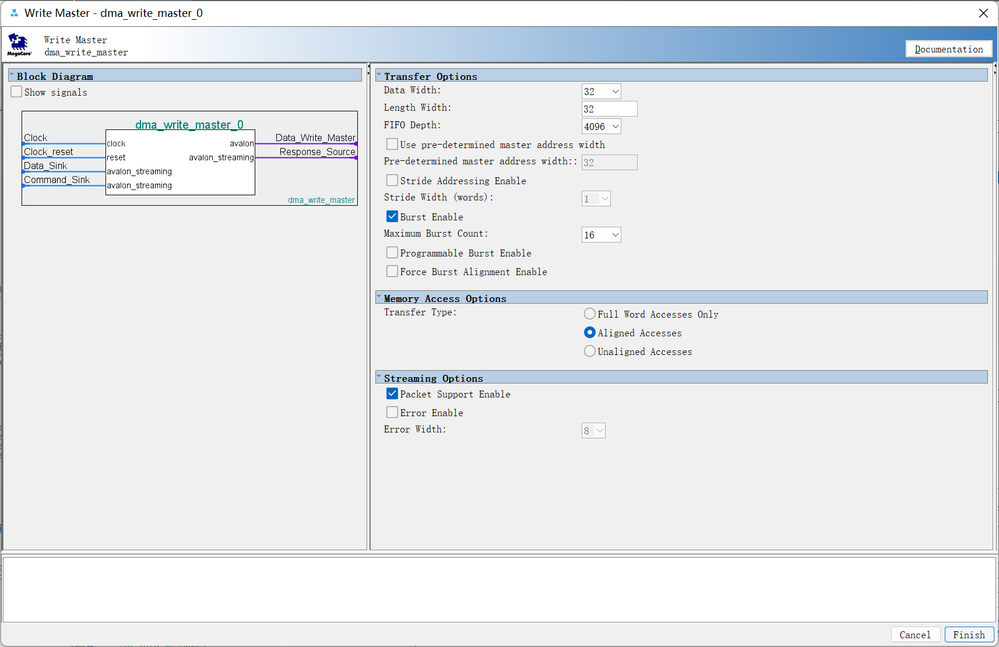Open the Maximum Burst Count dropdown
The image size is (999, 647).
click(x=602, y=235)
